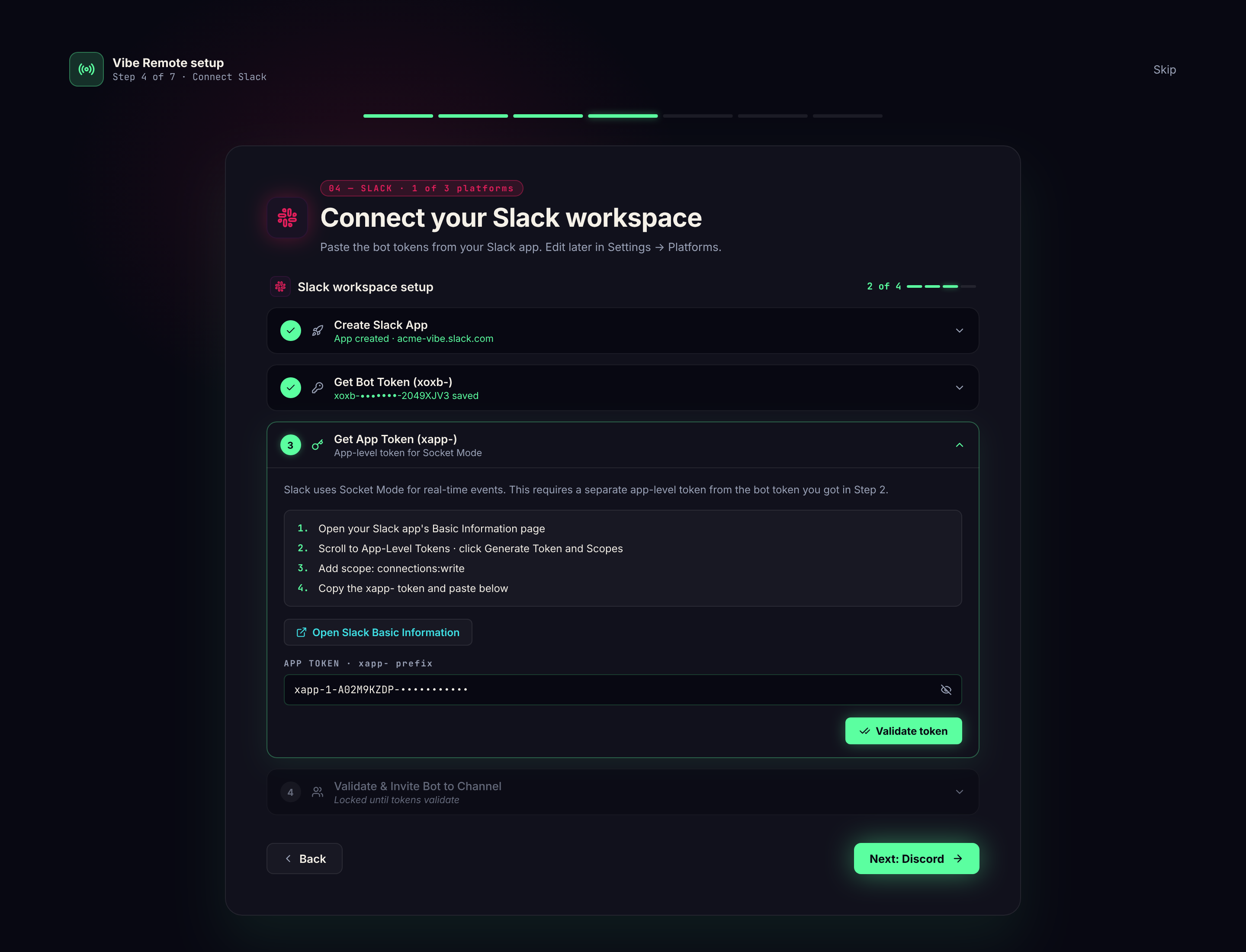
Task: Click the arrow icon in Next: Discord button
Action: [958, 859]
